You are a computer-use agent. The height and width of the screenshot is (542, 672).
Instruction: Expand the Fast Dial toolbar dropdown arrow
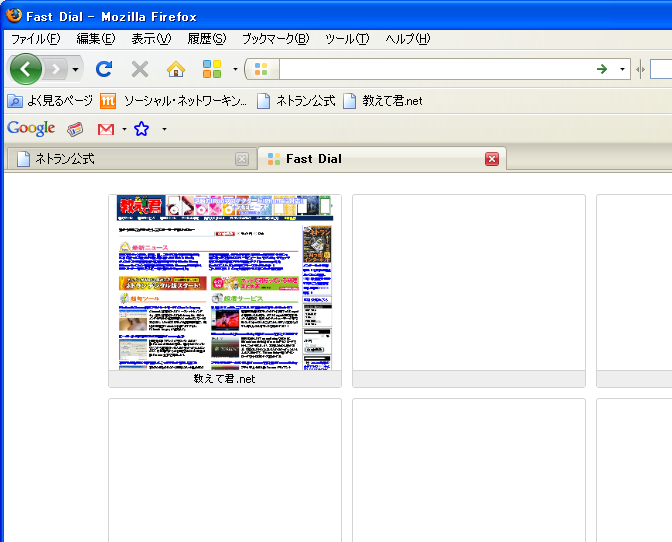(235, 69)
